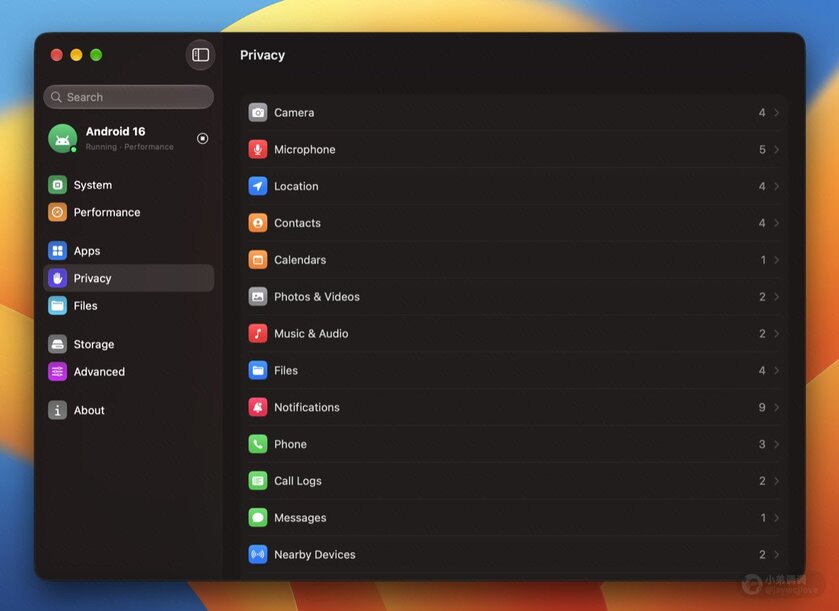Click the Music & Audio label
This screenshot has height=611, width=839.
pyautogui.click(x=311, y=333)
